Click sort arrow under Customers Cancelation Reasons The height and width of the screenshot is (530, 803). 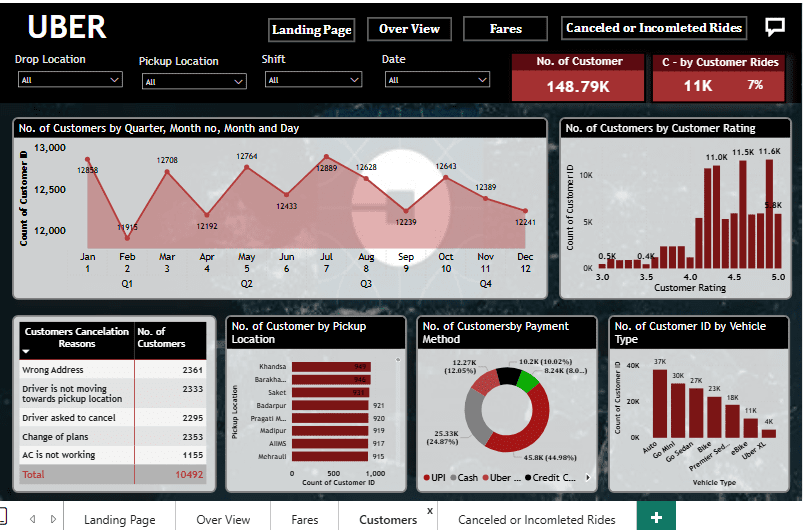26,352
